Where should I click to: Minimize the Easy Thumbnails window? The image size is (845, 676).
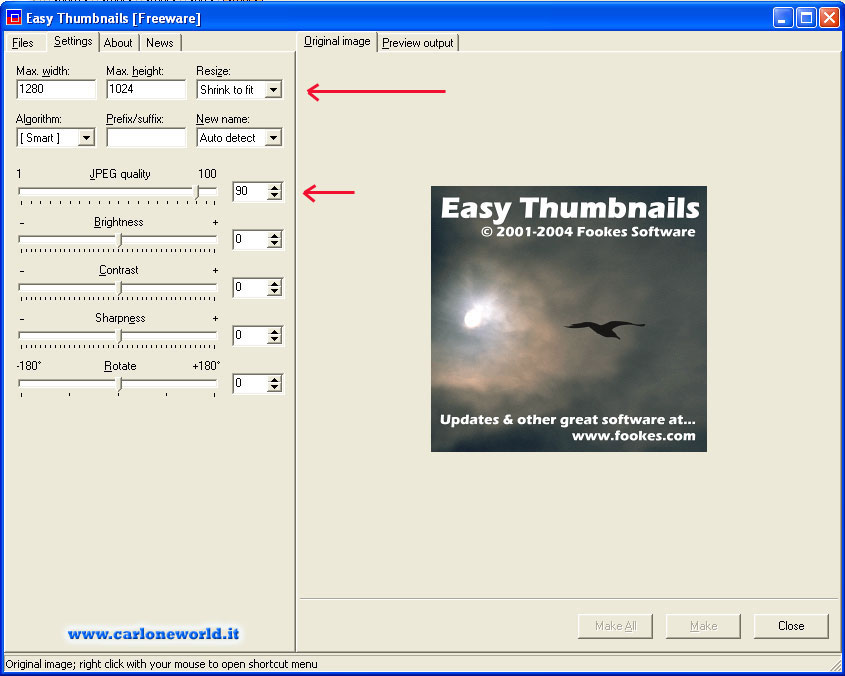pyautogui.click(x=782, y=18)
